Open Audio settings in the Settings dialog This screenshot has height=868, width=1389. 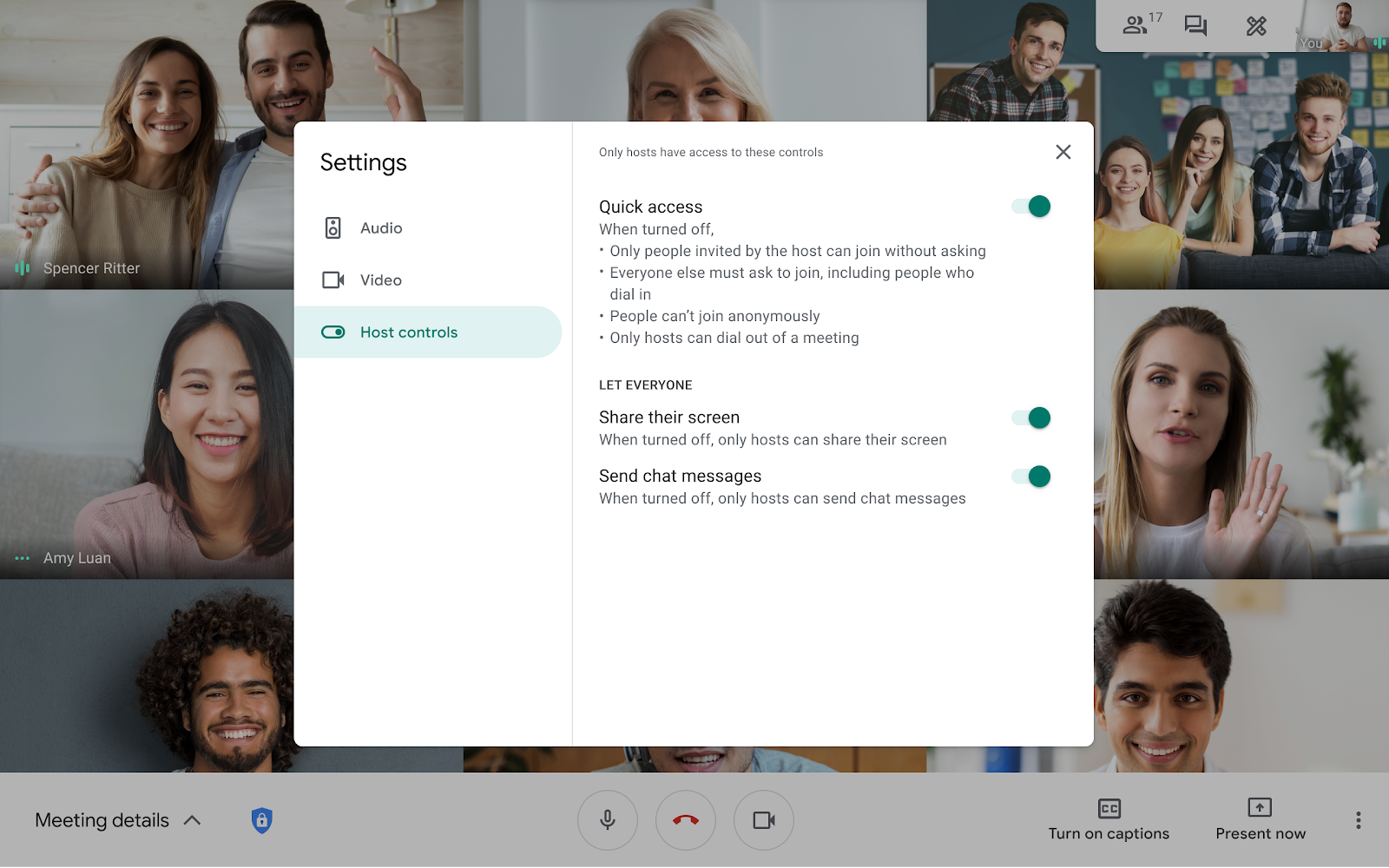click(x=380, y=227)
